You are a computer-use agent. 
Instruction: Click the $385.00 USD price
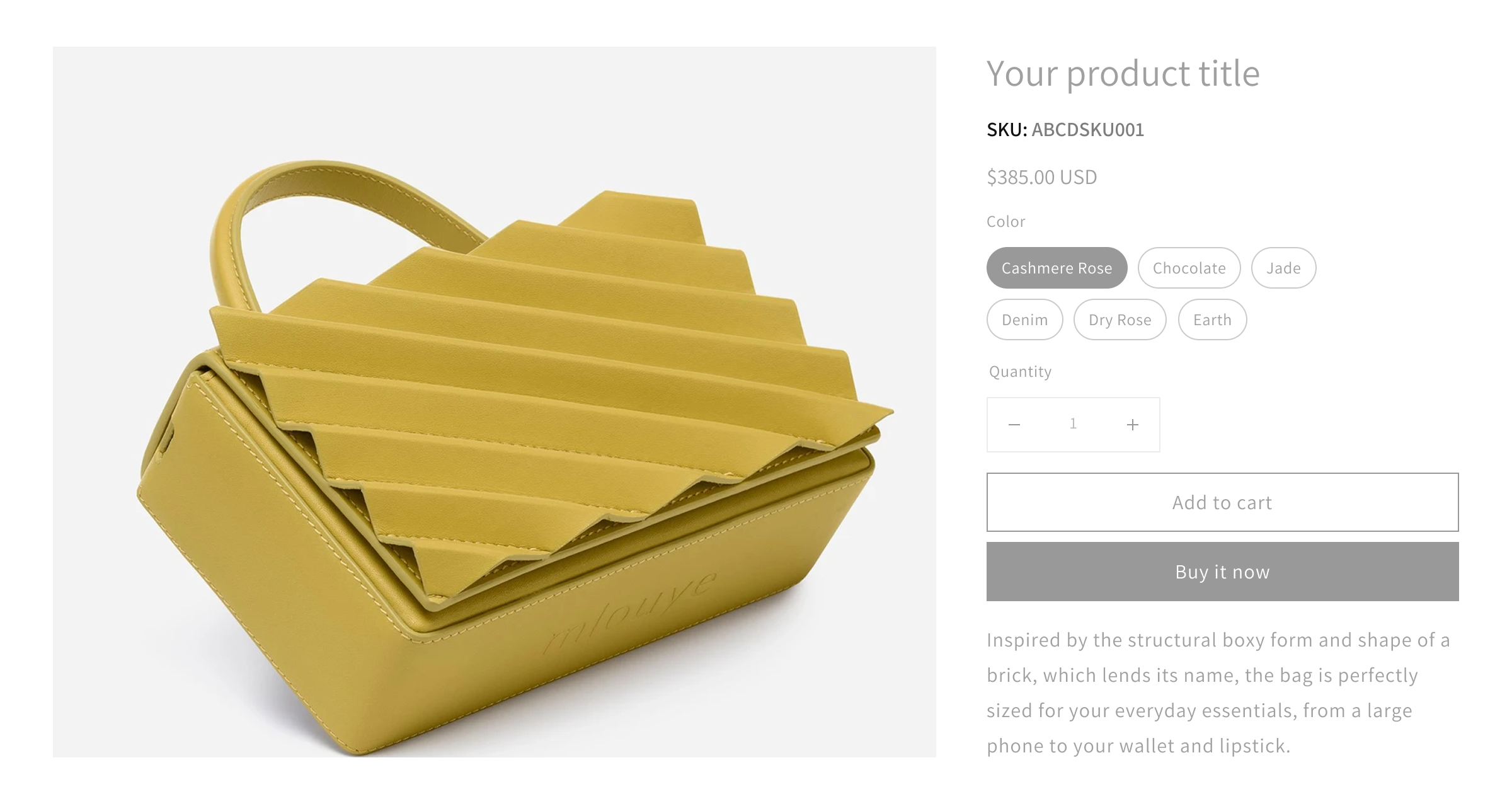click(x=1041, y=177)
